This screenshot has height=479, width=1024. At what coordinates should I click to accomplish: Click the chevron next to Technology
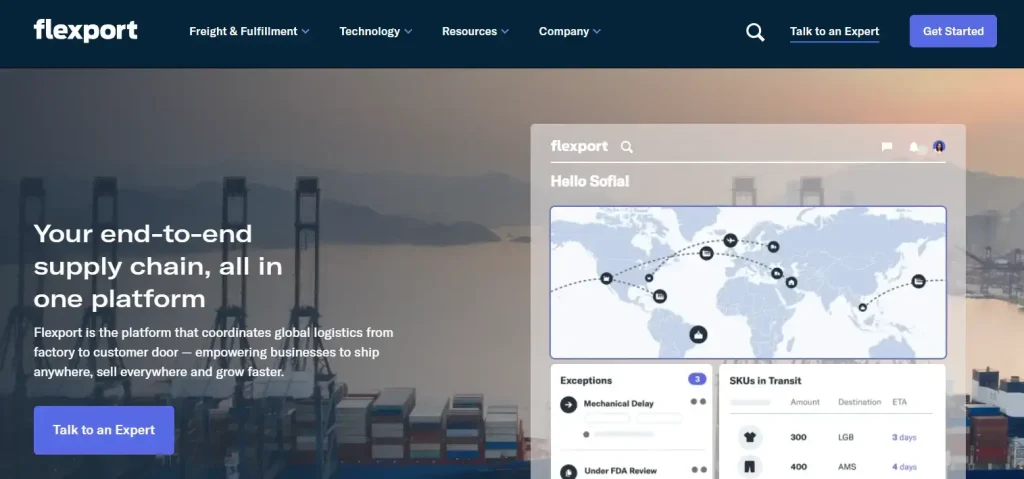[408, 31]
